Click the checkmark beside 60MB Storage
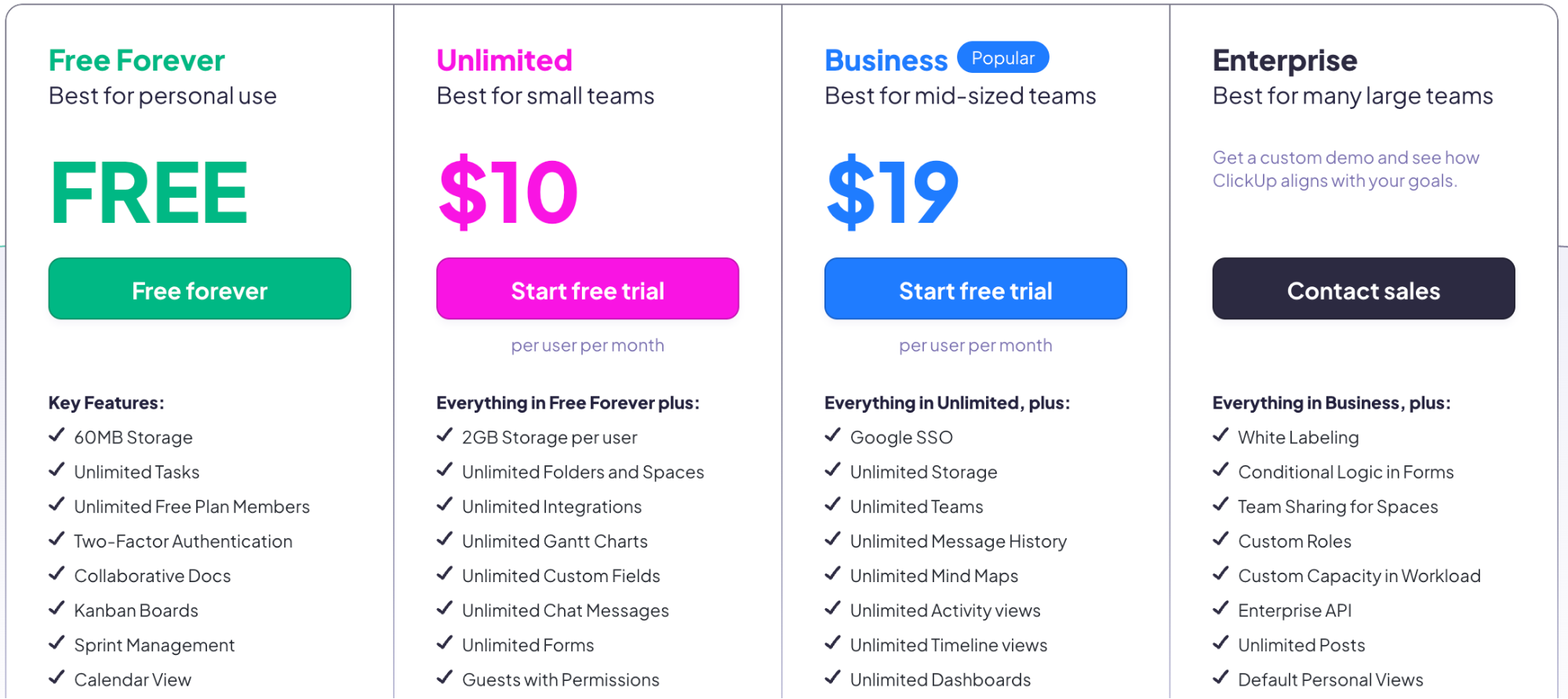This screenshot has height=699, width=1568. (56, 436)
